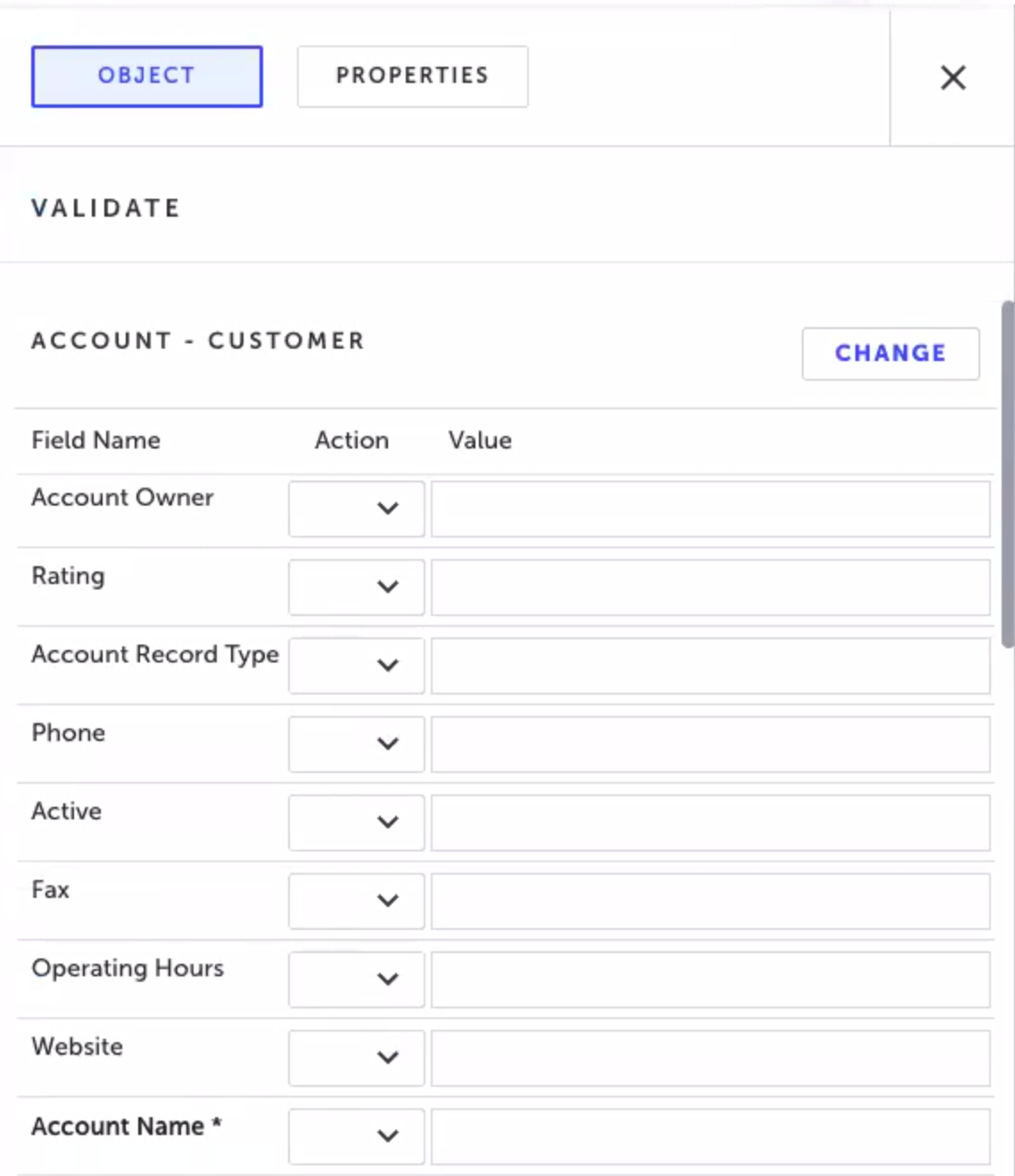Viewport: 1015px width, 1176px height.
Task: Focus the Operating Hours value field
Action: [710, 979]
